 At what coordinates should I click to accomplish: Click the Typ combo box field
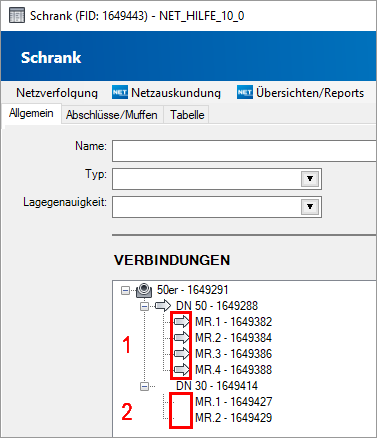[217, 179]
